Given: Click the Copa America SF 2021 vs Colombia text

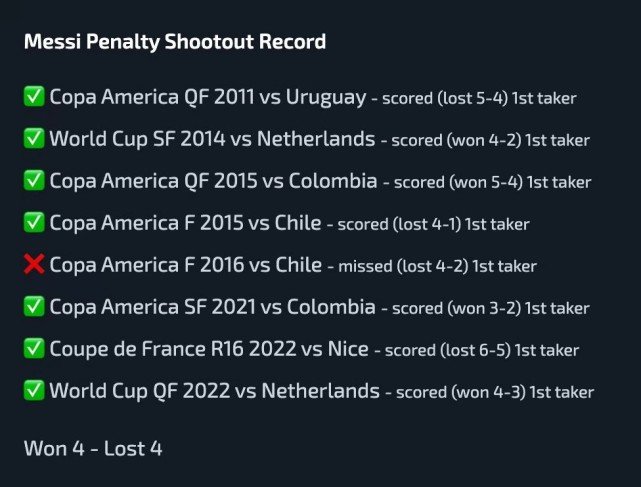Looking at the screenshot, I should tap(212, 307).
